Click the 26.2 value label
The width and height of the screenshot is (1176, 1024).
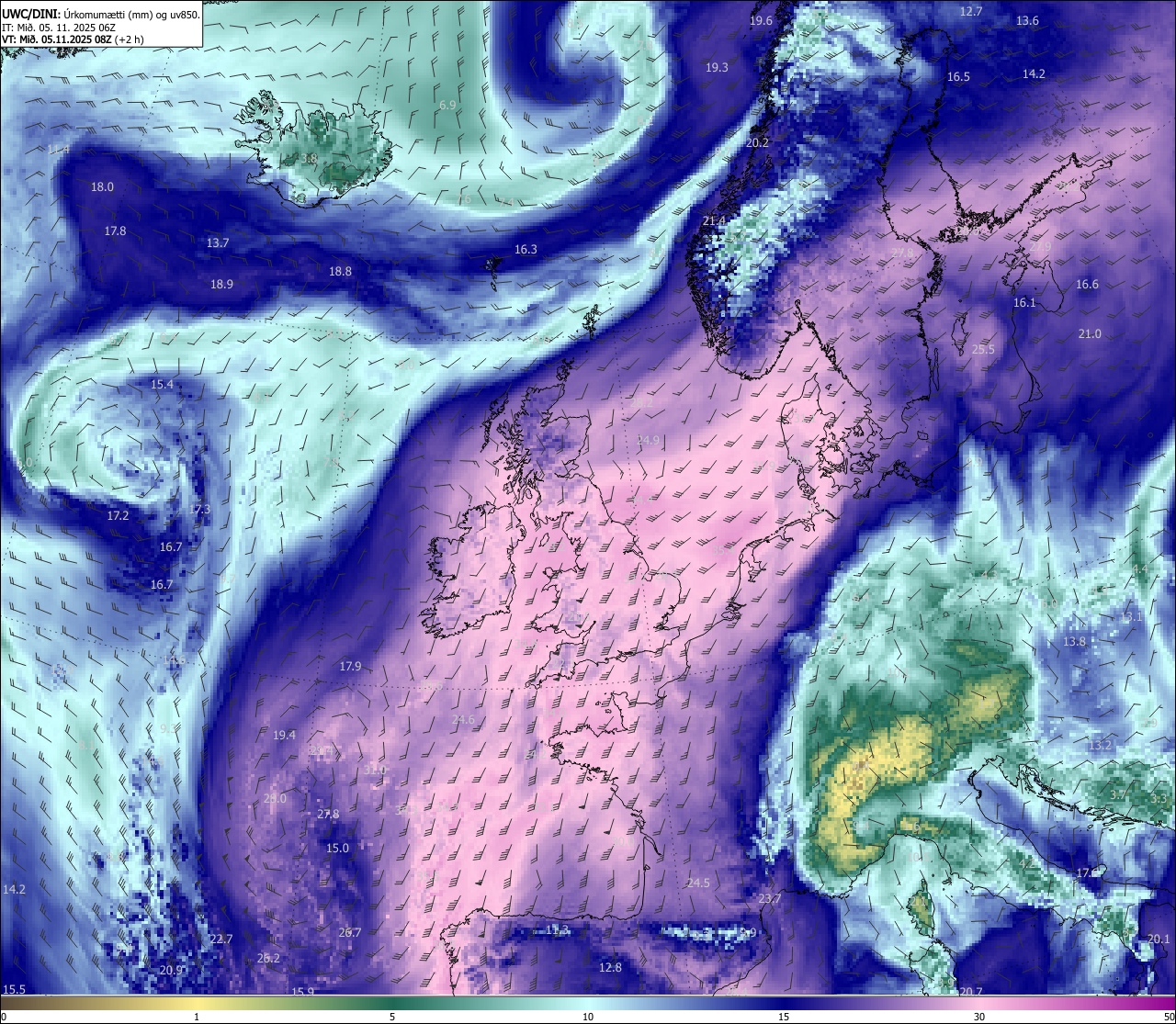click(268, 959)
